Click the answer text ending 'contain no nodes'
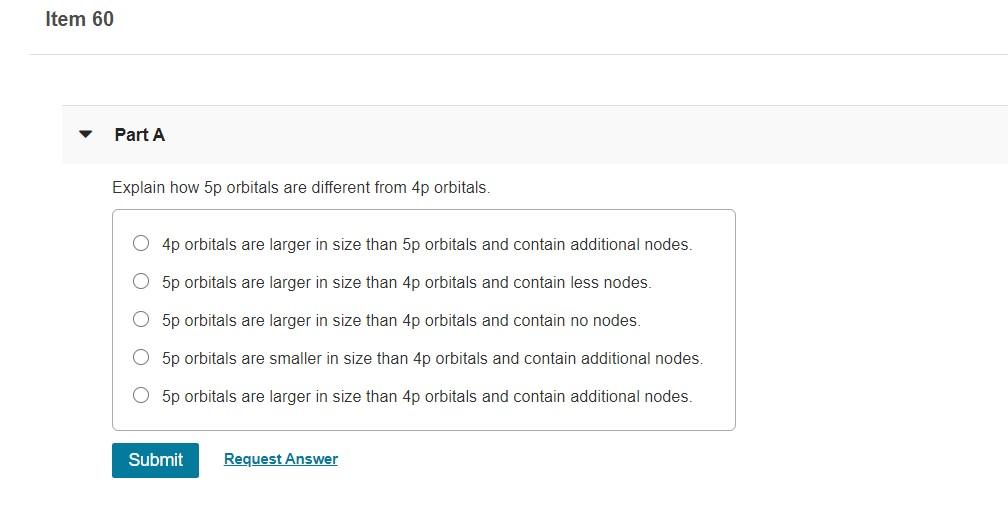 pos(401,320)
